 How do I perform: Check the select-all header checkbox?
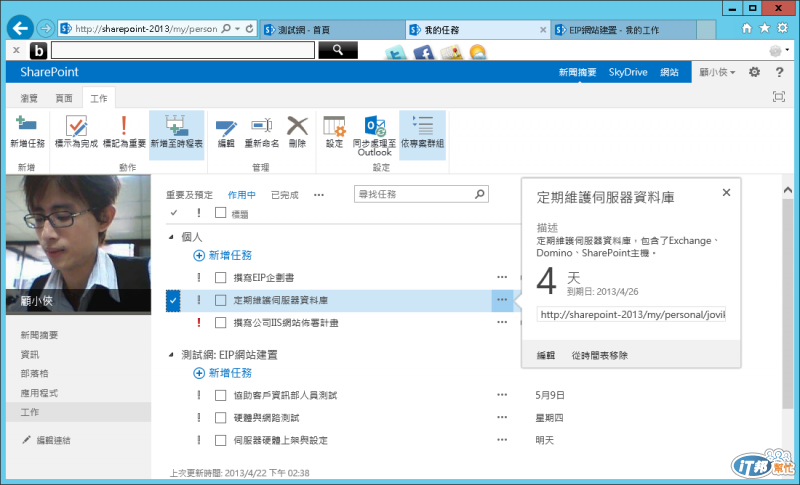coord(220,213)
